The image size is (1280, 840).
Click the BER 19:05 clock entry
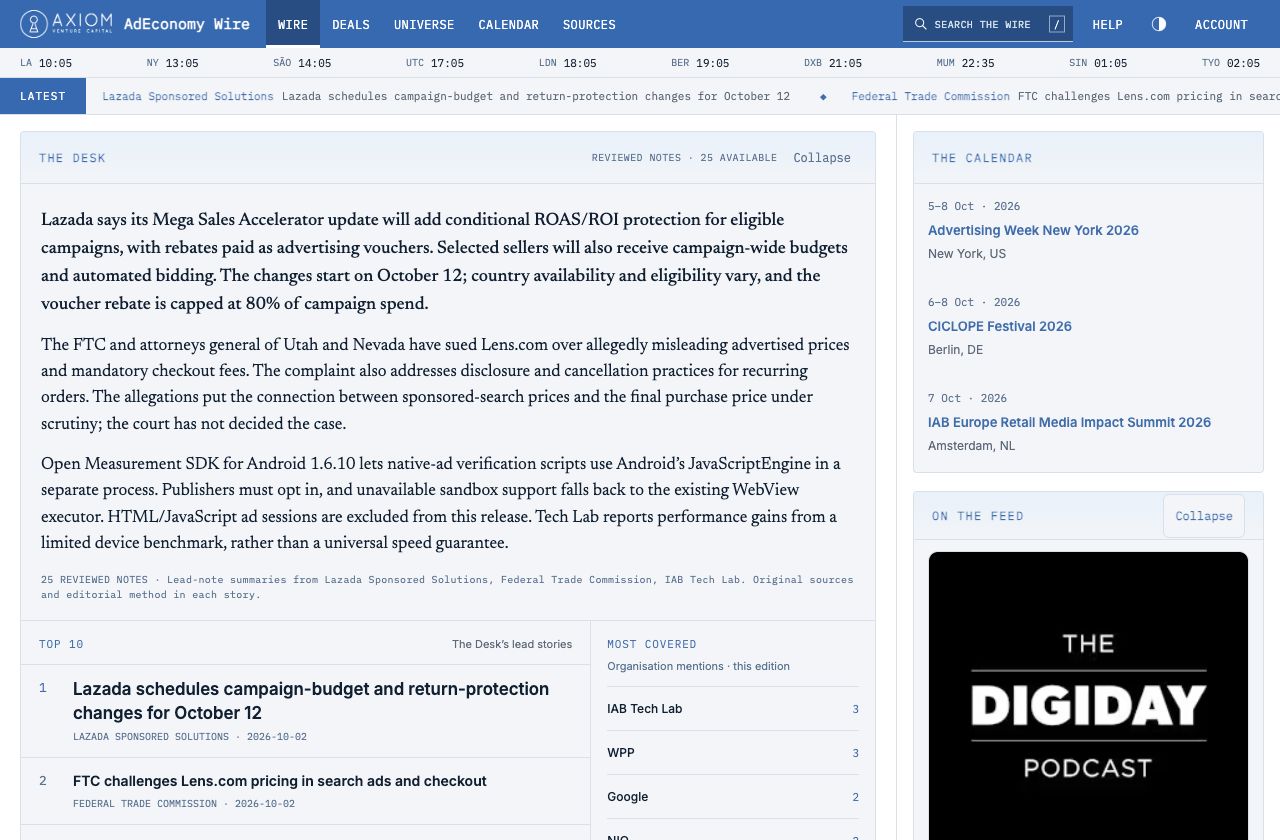click(700, 63)
